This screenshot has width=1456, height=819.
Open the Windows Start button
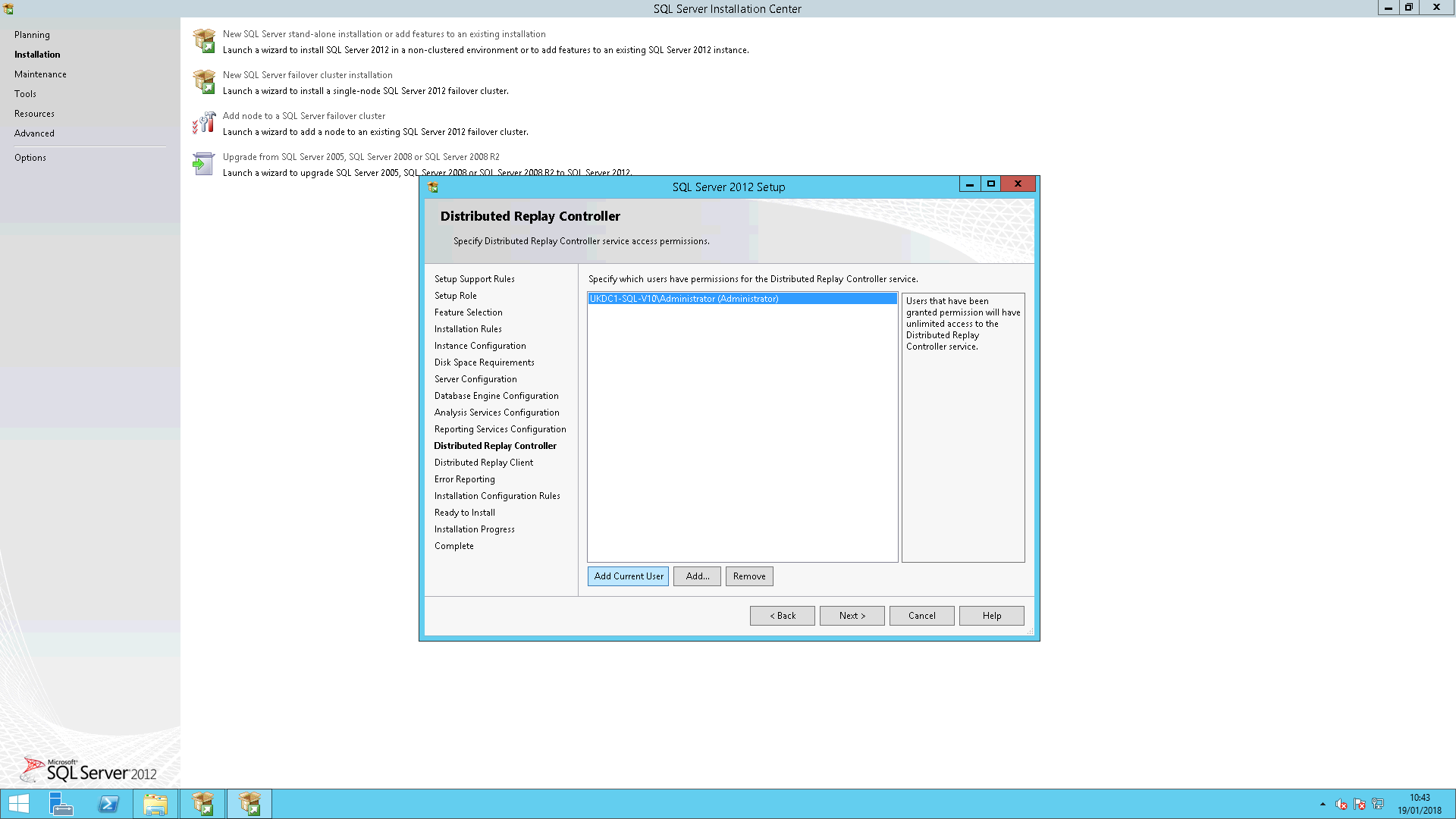pyautogui.click(x=18, y=804)
